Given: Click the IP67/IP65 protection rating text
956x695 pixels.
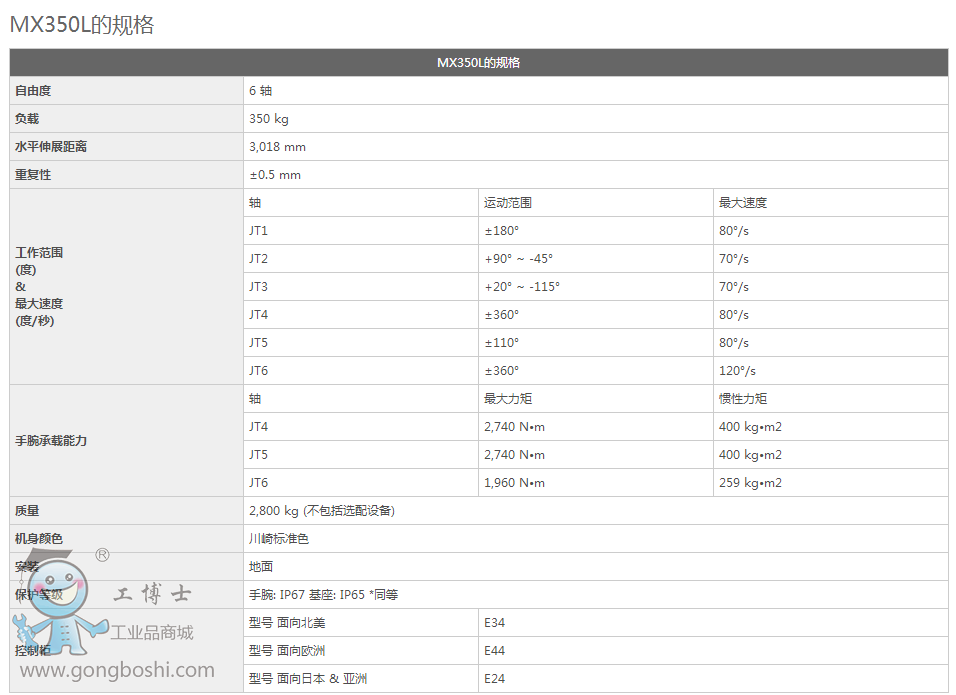Looking at the screenshot, I should (323, 595).
